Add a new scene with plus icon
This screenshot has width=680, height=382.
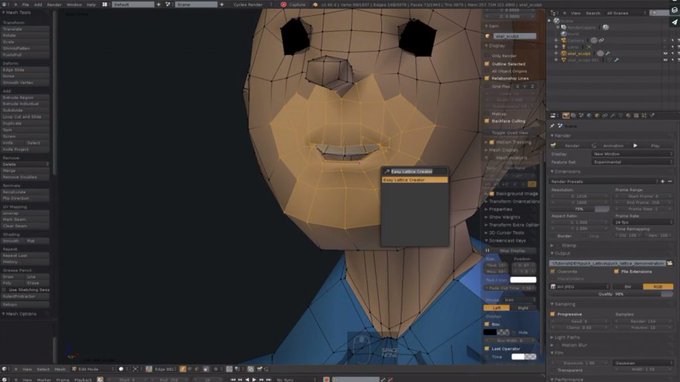pos(222,4)
